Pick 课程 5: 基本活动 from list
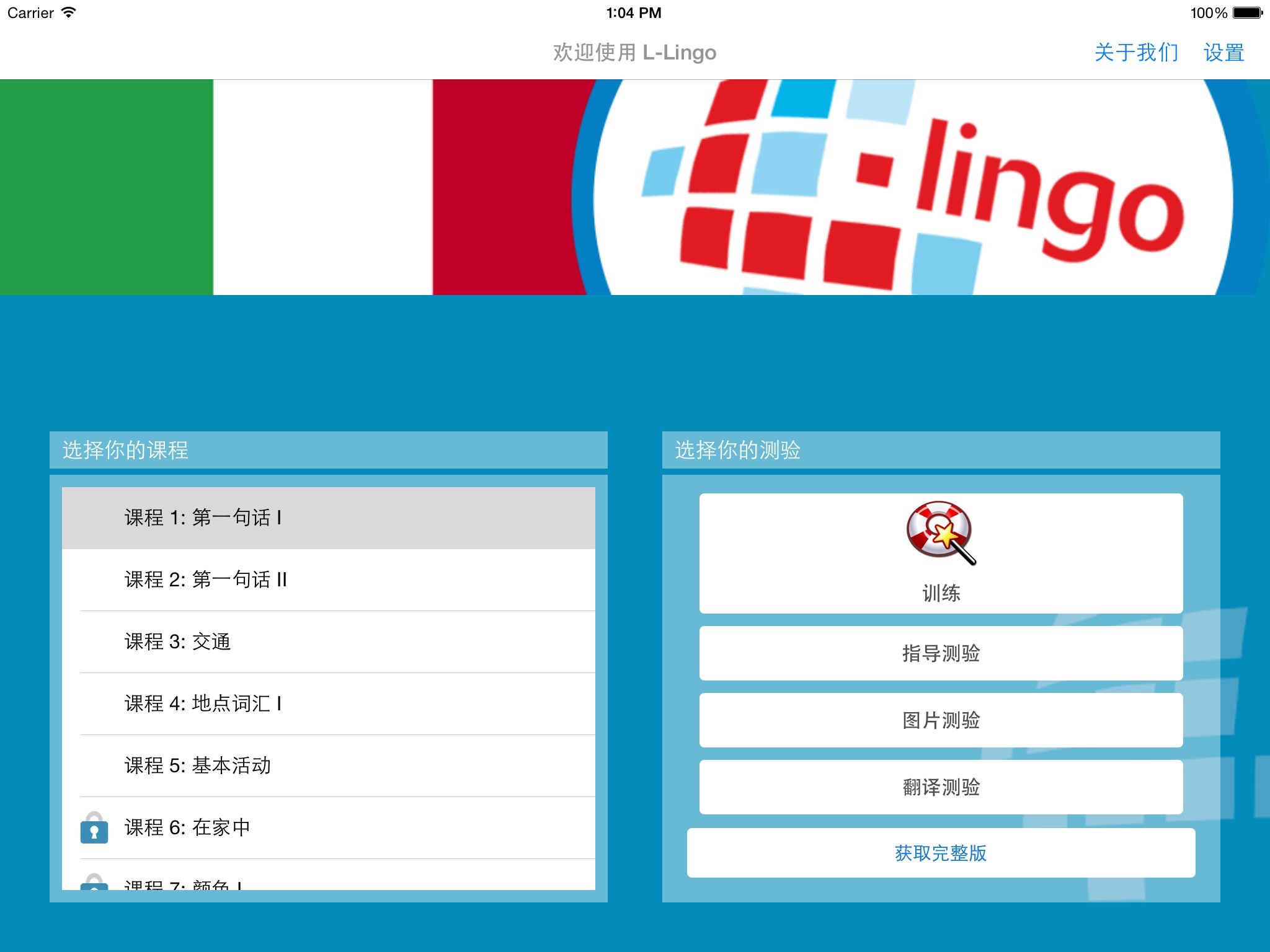Image resolution: width=1270 pixels, height=952 pixels. click(x=329, y=766)
